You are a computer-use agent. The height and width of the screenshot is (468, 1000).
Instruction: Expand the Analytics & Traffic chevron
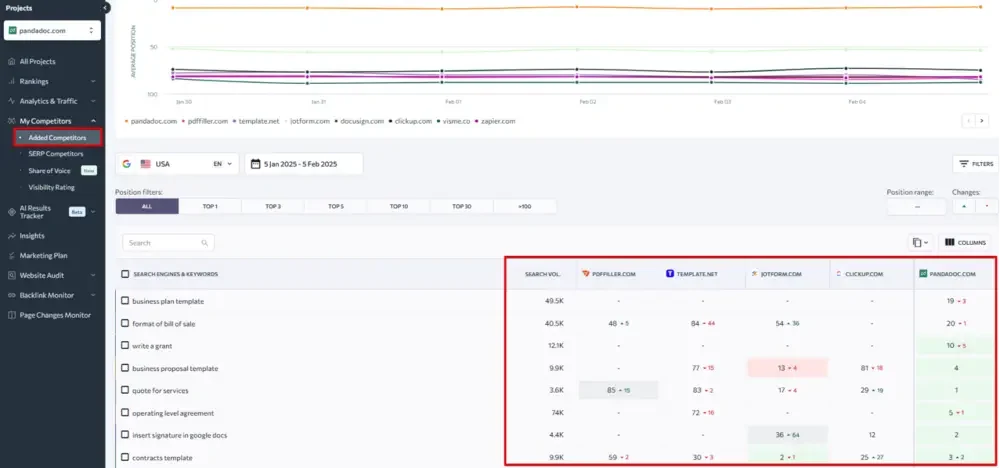[x=93, y=101]
